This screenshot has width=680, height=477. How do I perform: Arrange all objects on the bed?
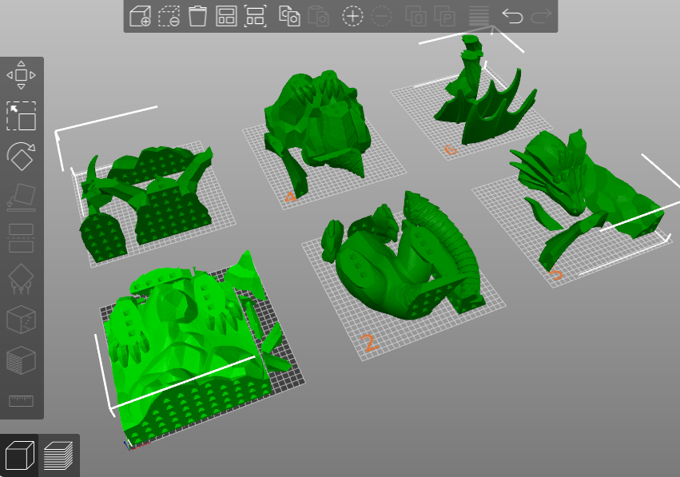(x=226, y=16)
